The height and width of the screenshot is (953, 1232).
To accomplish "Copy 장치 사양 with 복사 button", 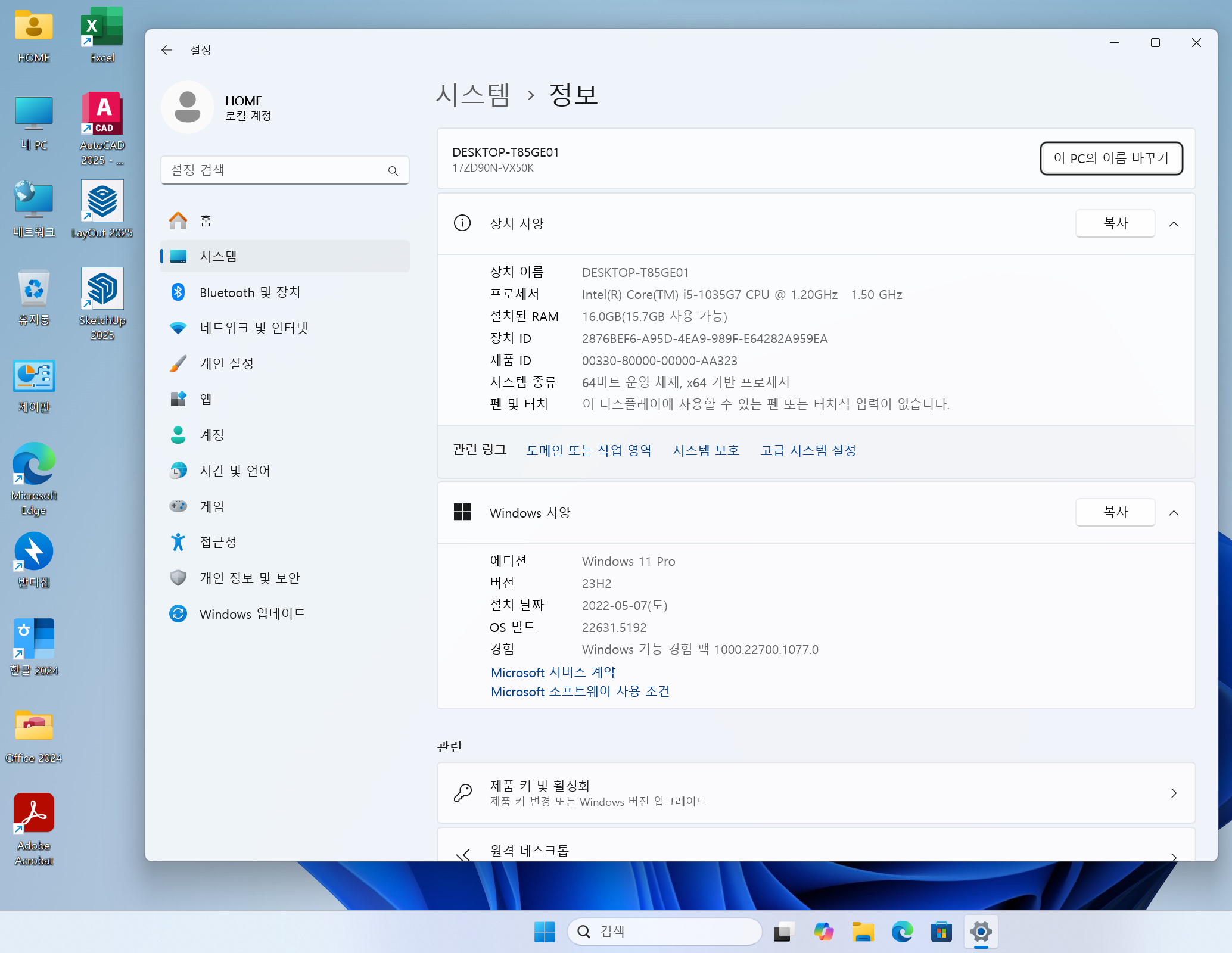I will point(1115,223).
